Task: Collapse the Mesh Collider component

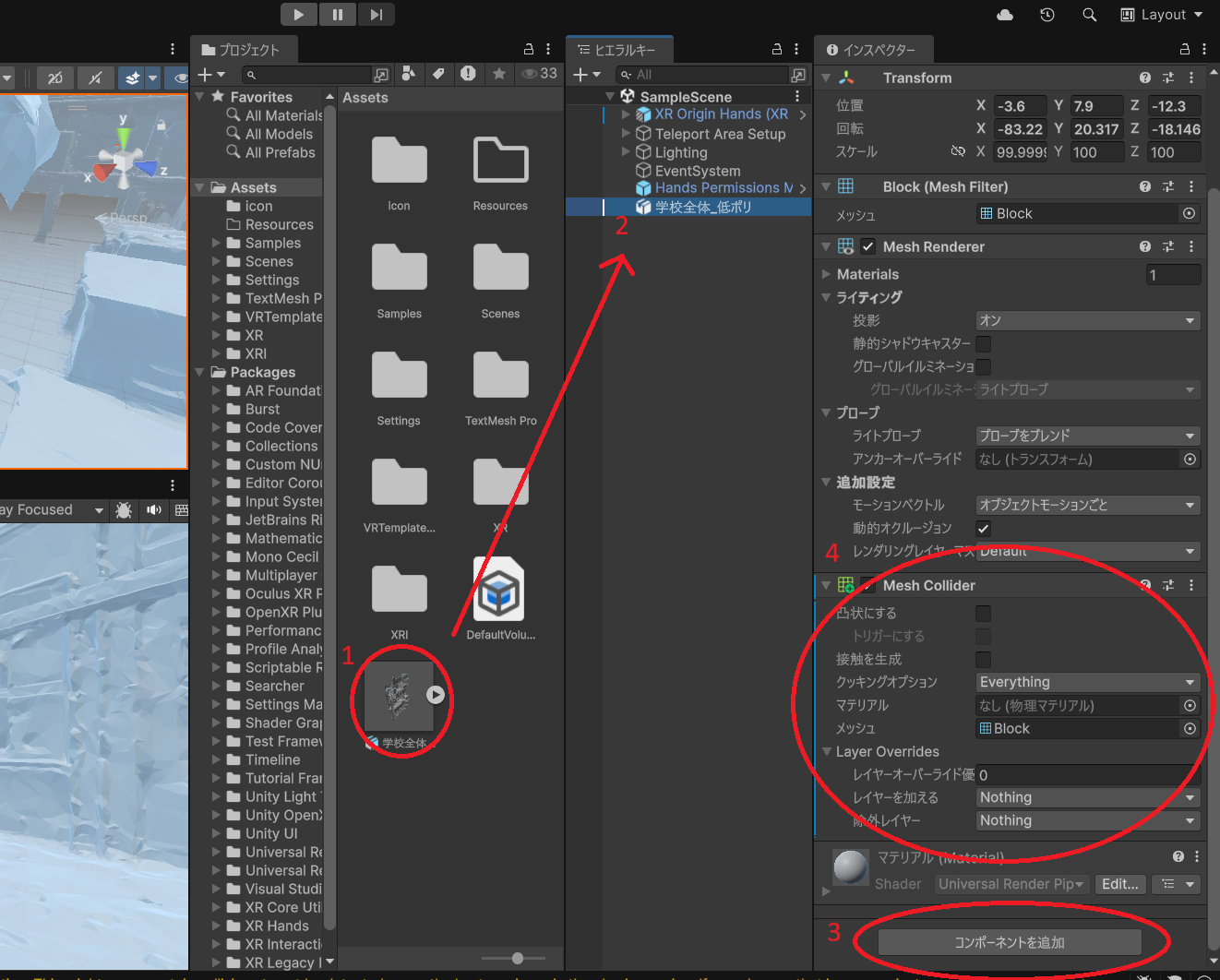Action: [827, 584]
